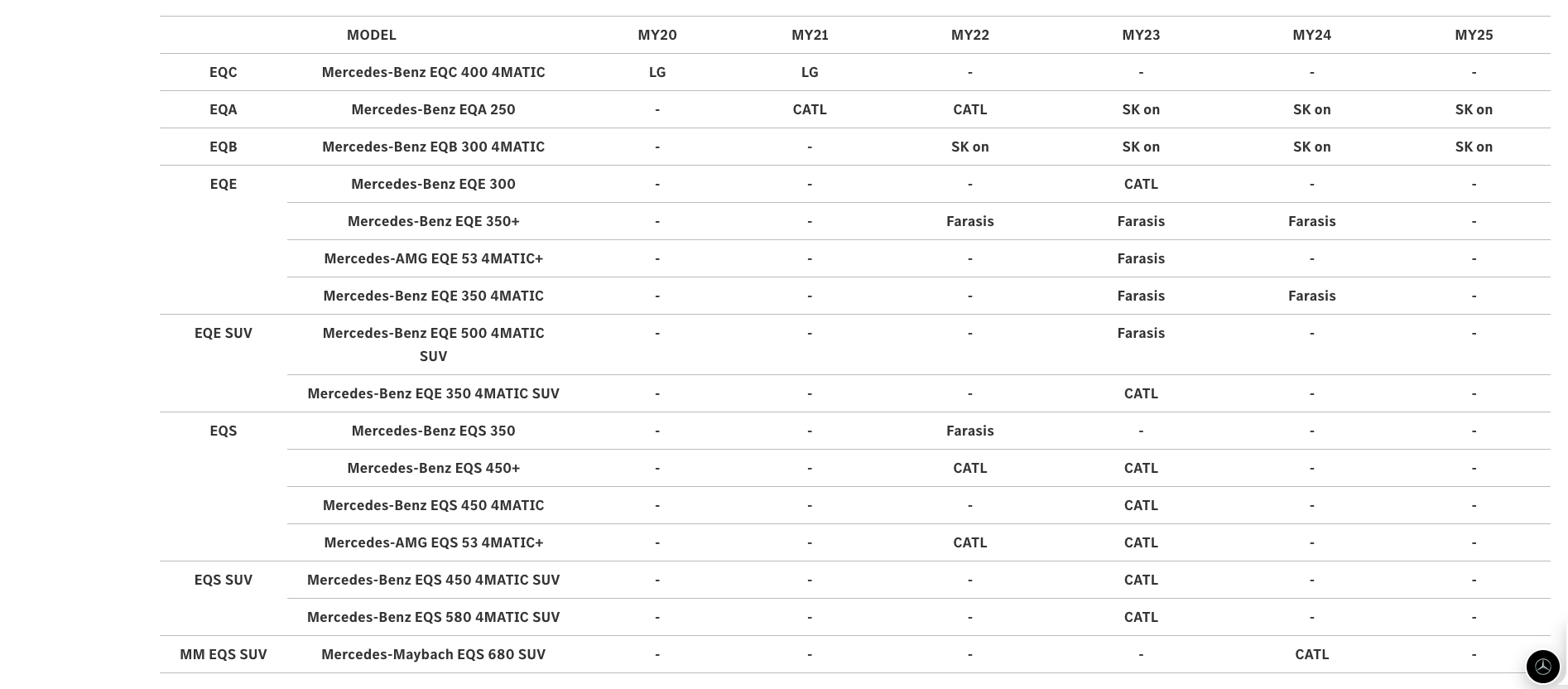The image size is (1568, 689).
Task: Select SK on cell for EQB MY22
Action: (970, 147)
